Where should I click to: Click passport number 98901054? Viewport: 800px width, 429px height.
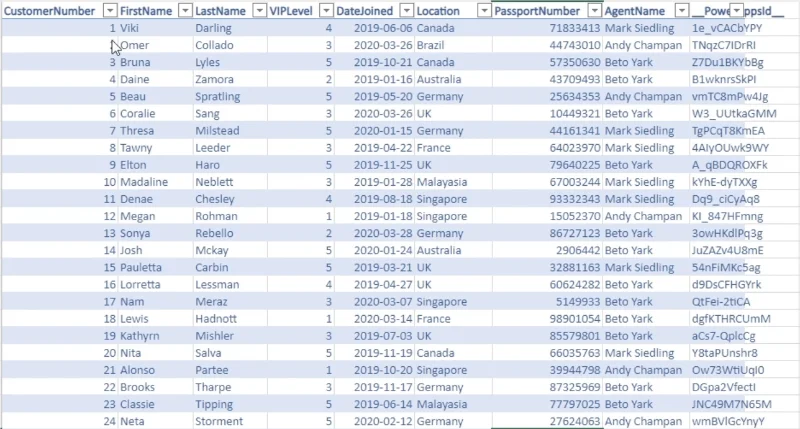[547, 318]
